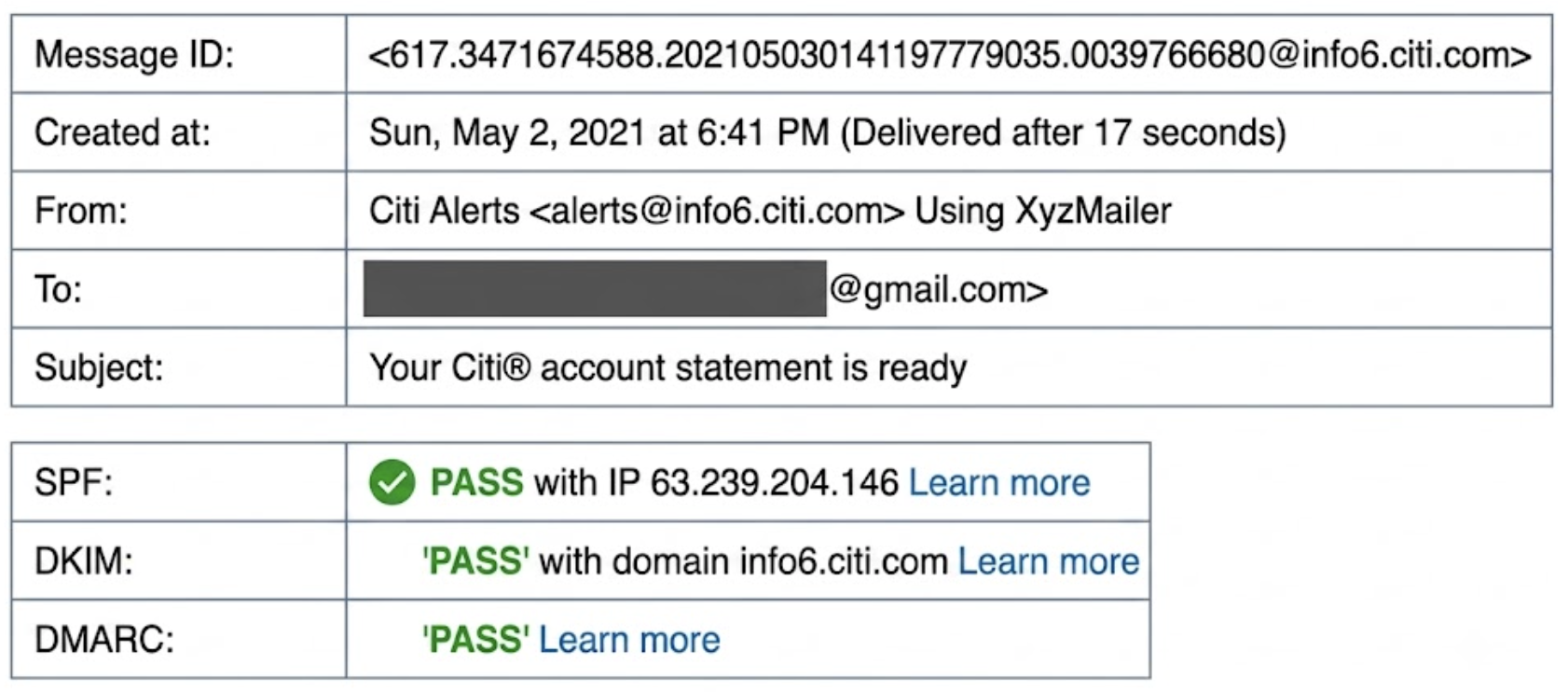The image size is (1568, 692).
Task: Click the Created at timestamp value
Action: click(x=828, y=132)
